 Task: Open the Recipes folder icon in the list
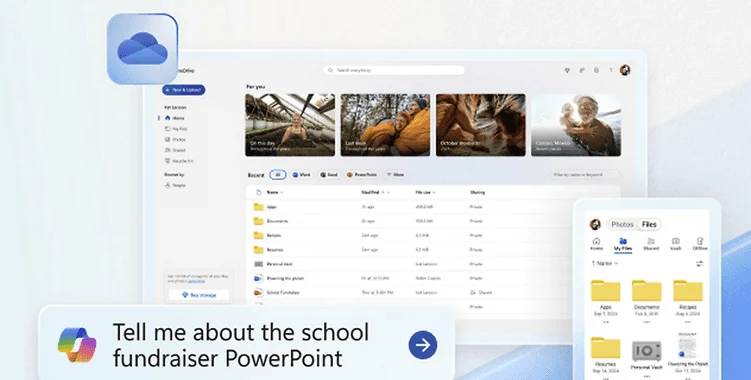coord(259,235)
